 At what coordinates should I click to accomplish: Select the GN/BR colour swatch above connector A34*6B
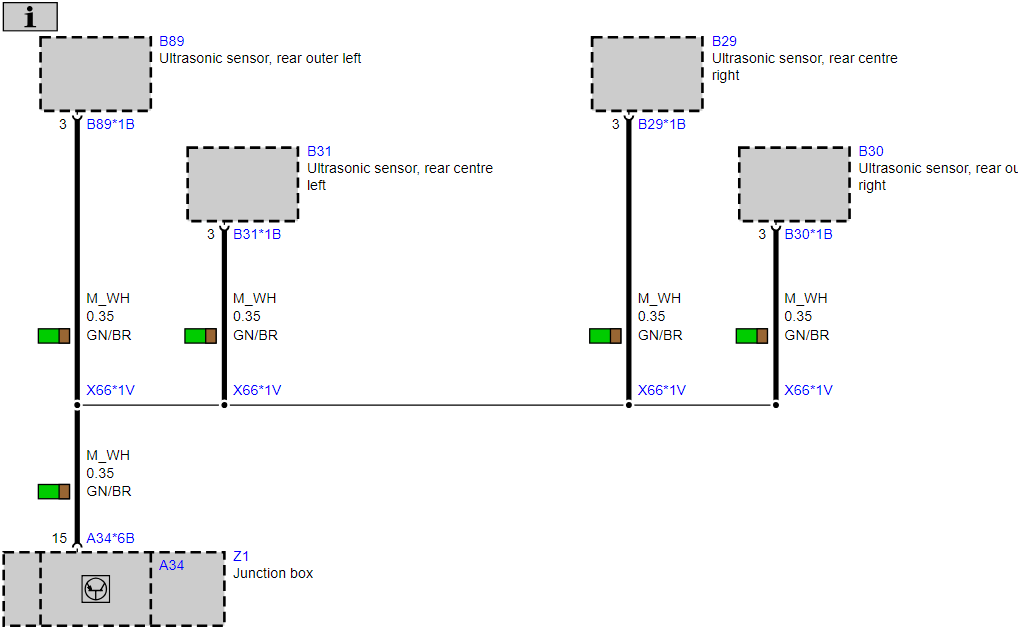click(x=54, y=491)
